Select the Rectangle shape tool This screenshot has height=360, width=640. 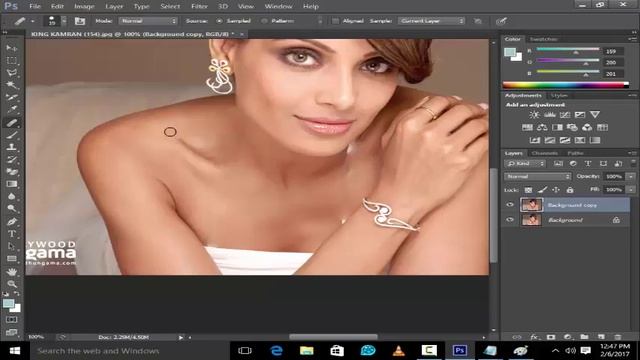[12, 258]
